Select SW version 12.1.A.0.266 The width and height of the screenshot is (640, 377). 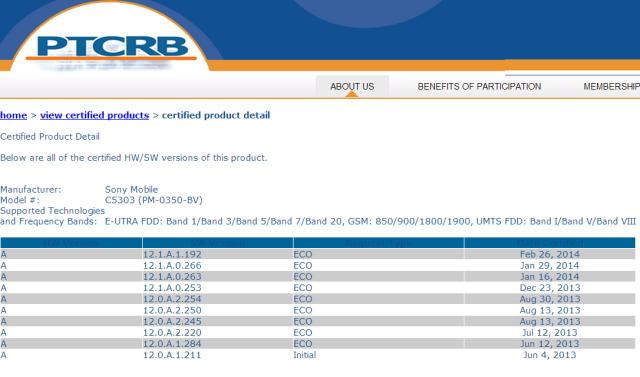coord(172,266)
